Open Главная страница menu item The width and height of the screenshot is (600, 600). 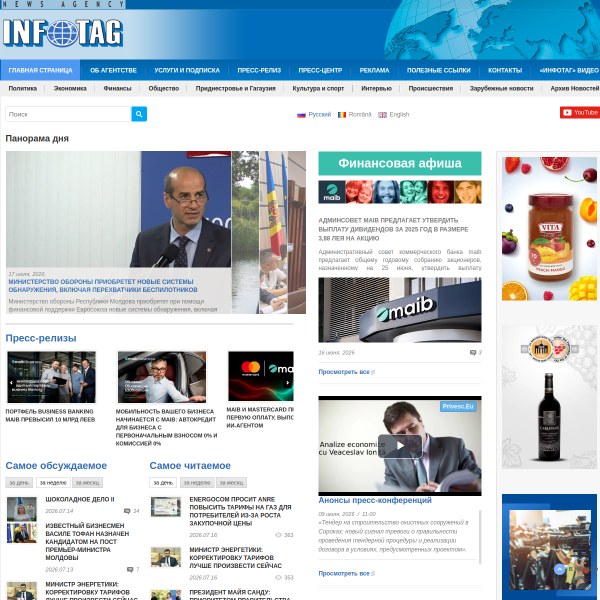coord(40,70)
